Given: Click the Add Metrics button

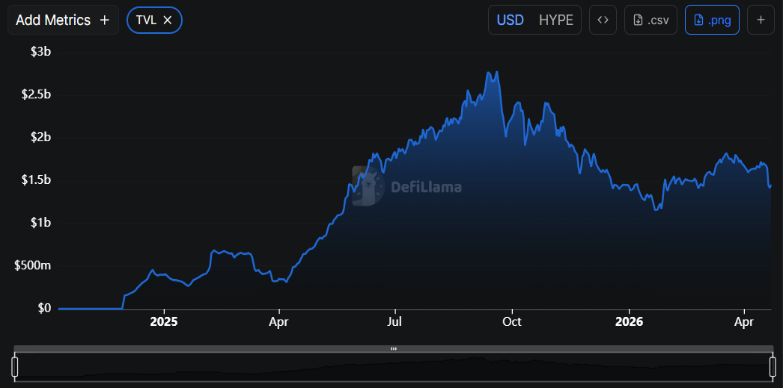Looking at the screenshot, I should (x=63, y=20).
